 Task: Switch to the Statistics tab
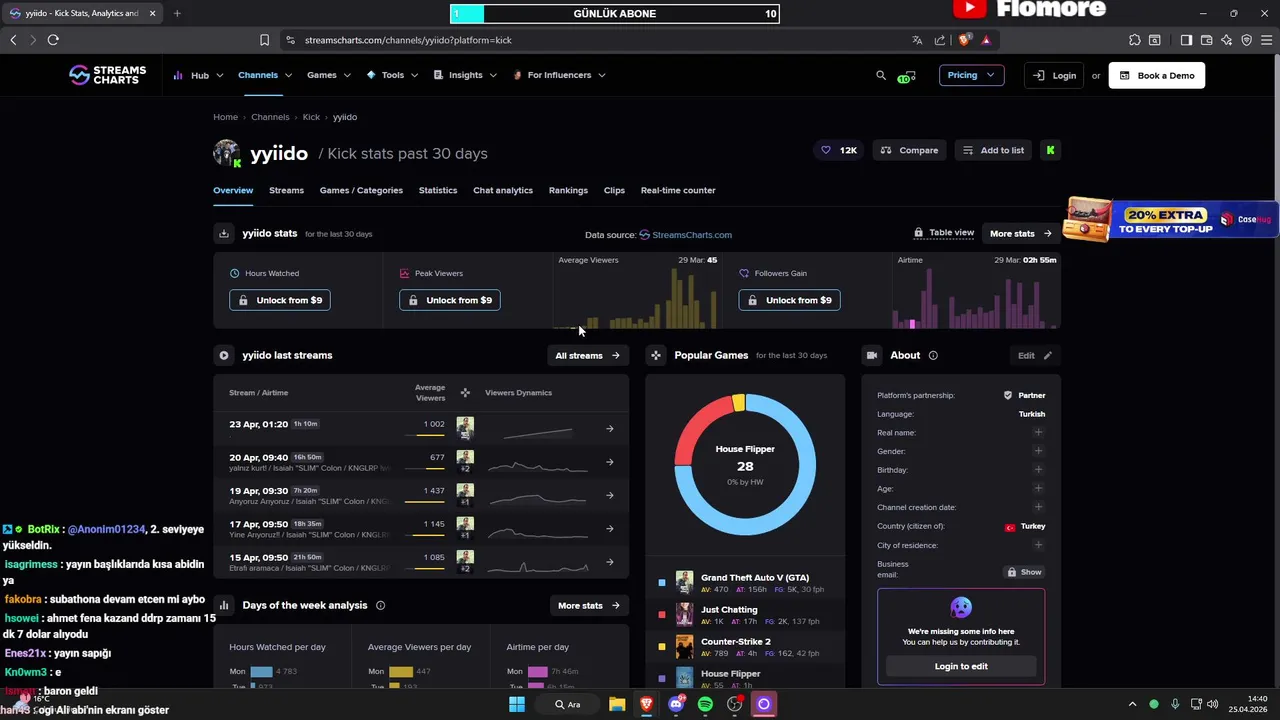438,190
